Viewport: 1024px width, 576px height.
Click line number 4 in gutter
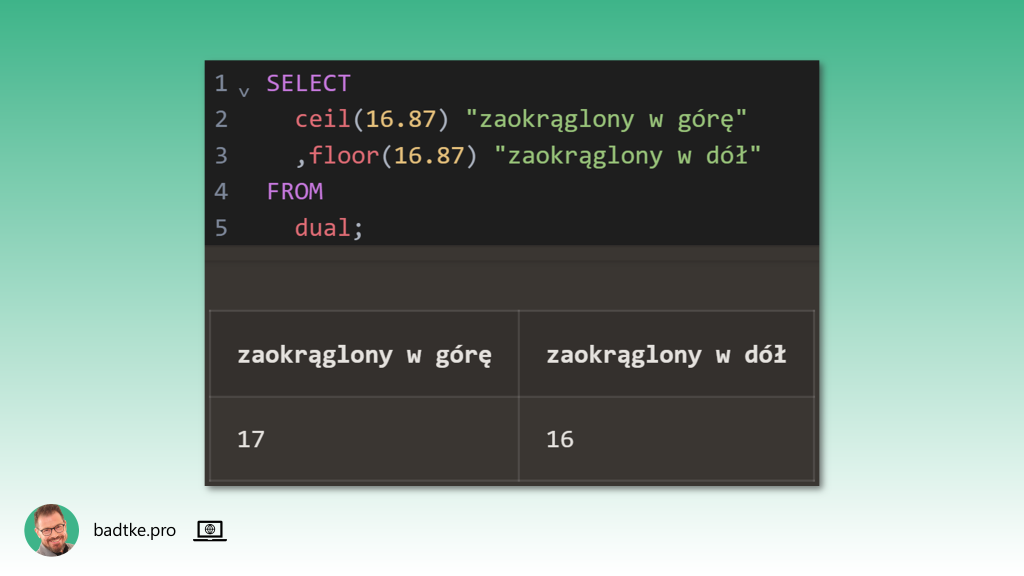click(x=221, y=191)
